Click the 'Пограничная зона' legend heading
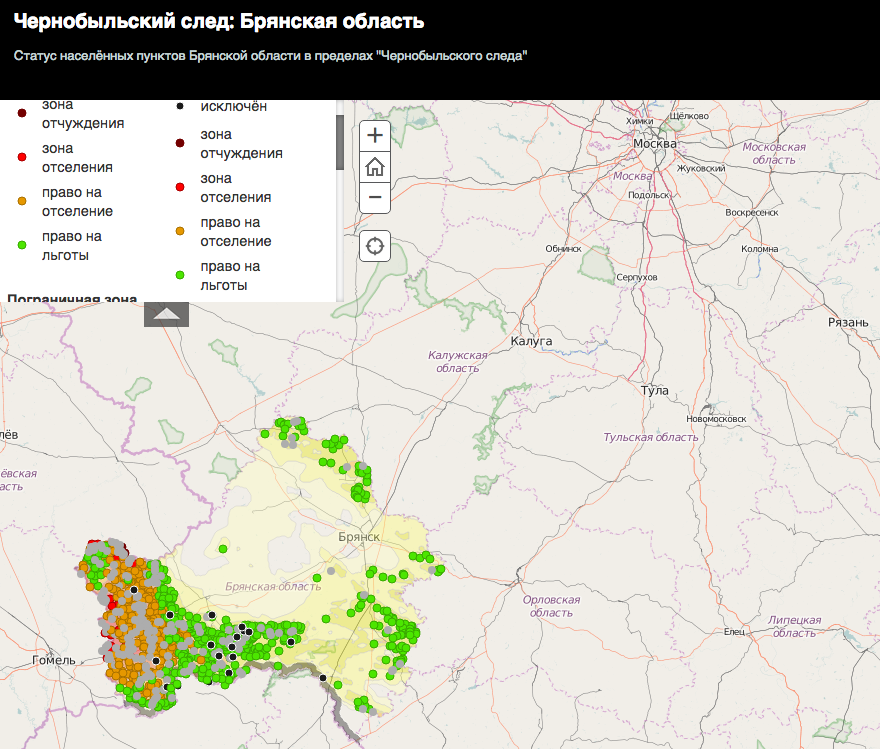880x749 pixels. click(71, 298)
